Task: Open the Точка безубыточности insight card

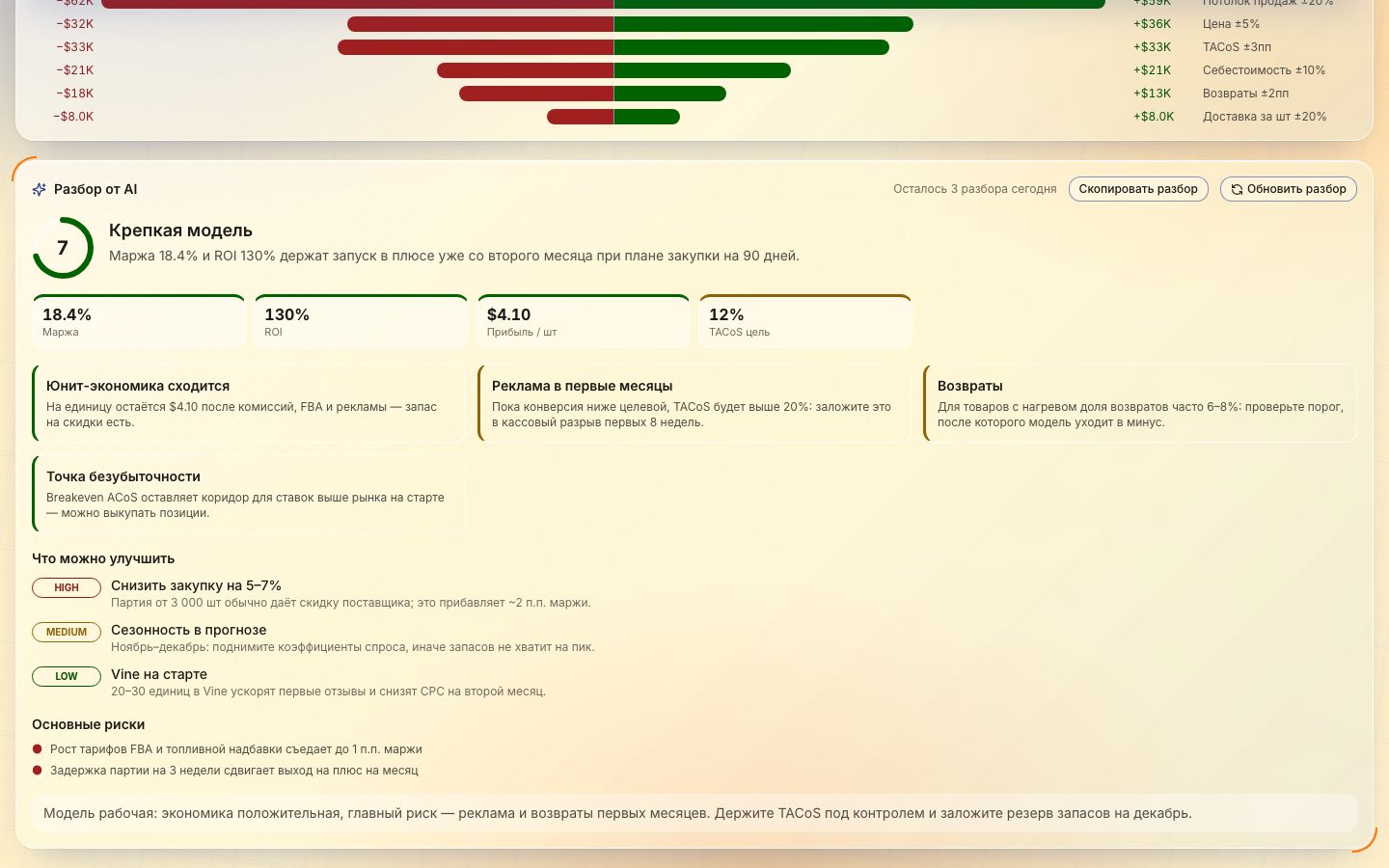Action: (x=249, y=494)
